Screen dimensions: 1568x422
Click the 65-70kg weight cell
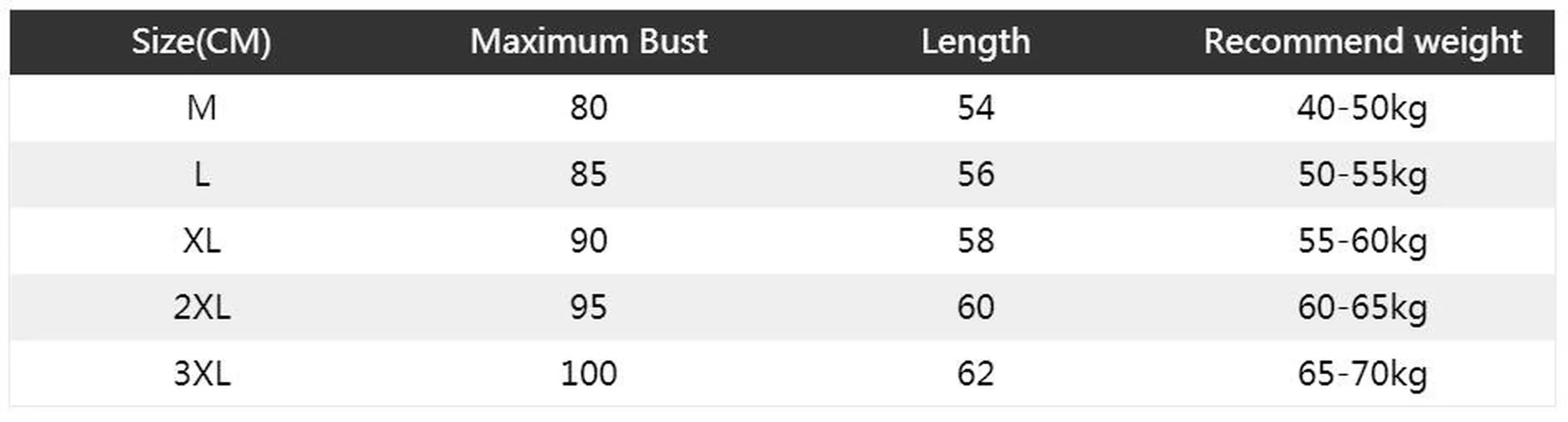(x=1362, y=374)
